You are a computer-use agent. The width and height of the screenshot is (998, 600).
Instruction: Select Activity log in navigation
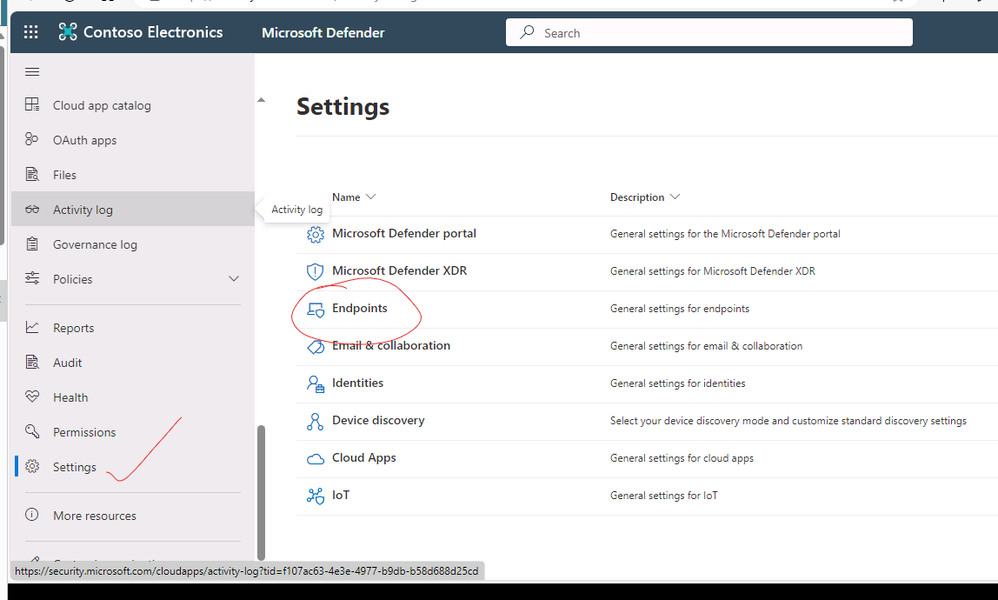(83, 209)
